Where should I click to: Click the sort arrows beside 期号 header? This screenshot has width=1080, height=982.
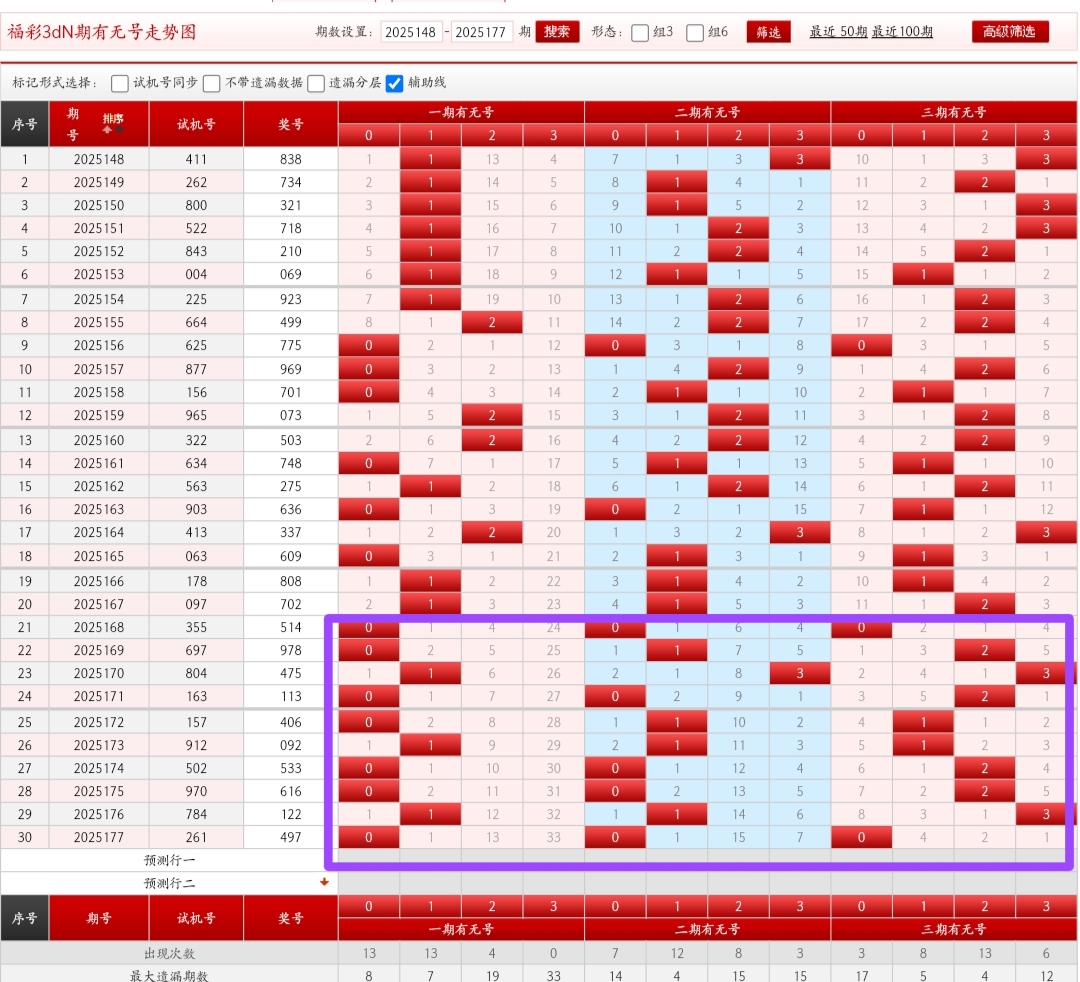113,129
